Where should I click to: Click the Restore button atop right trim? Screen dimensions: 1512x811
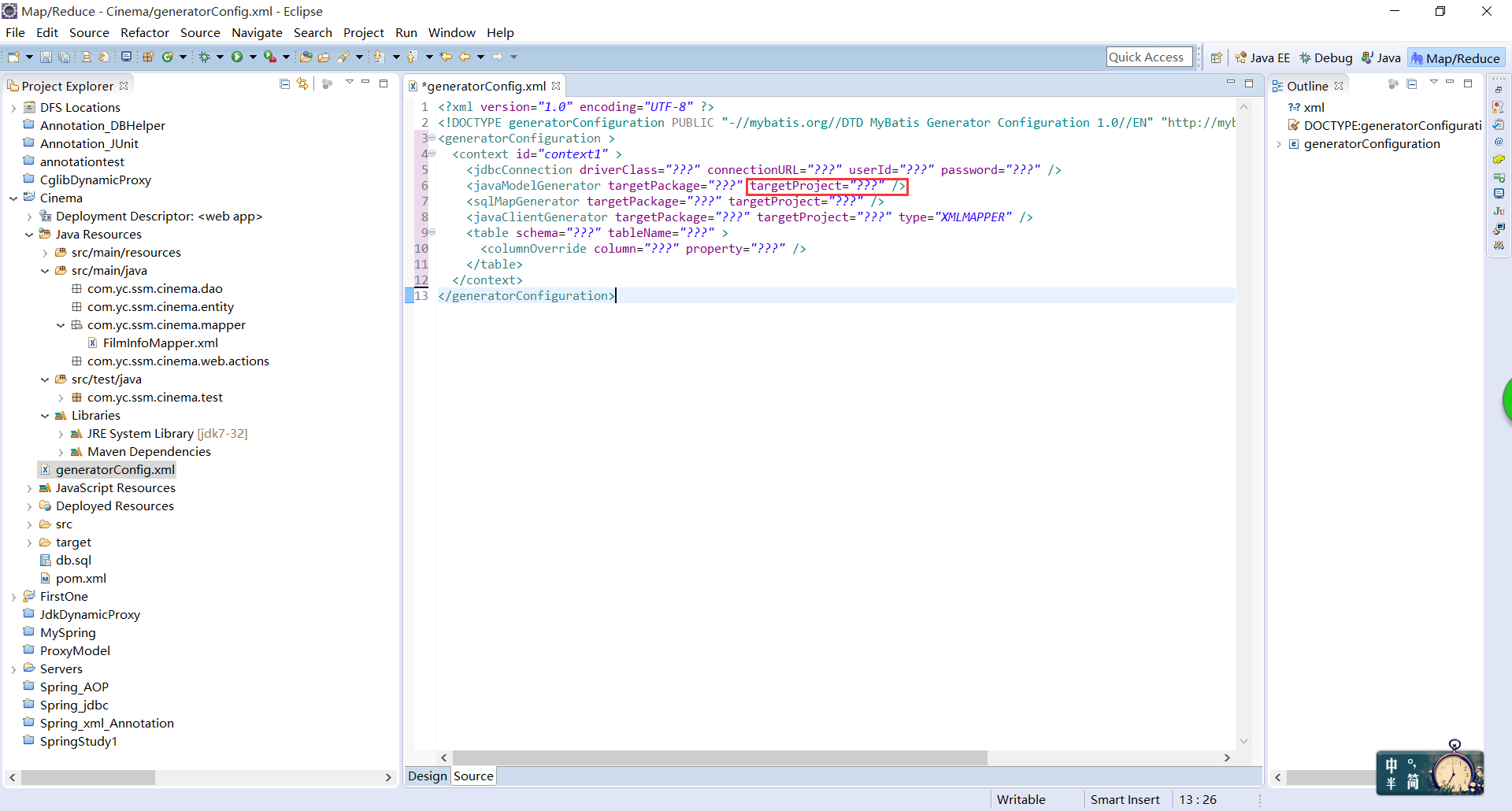point(1499,90)
